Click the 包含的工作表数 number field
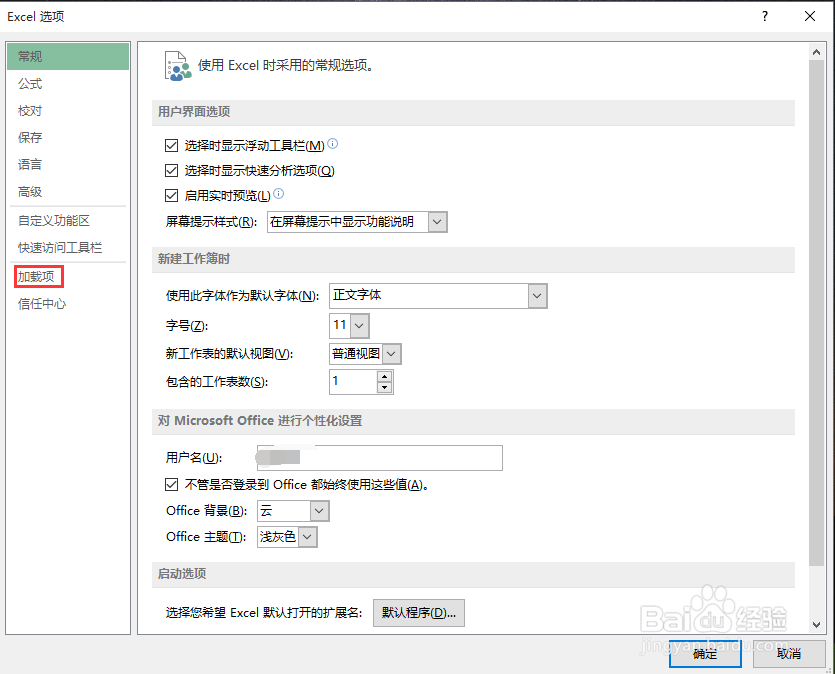 pyautogui.click(x=354, y=382)
